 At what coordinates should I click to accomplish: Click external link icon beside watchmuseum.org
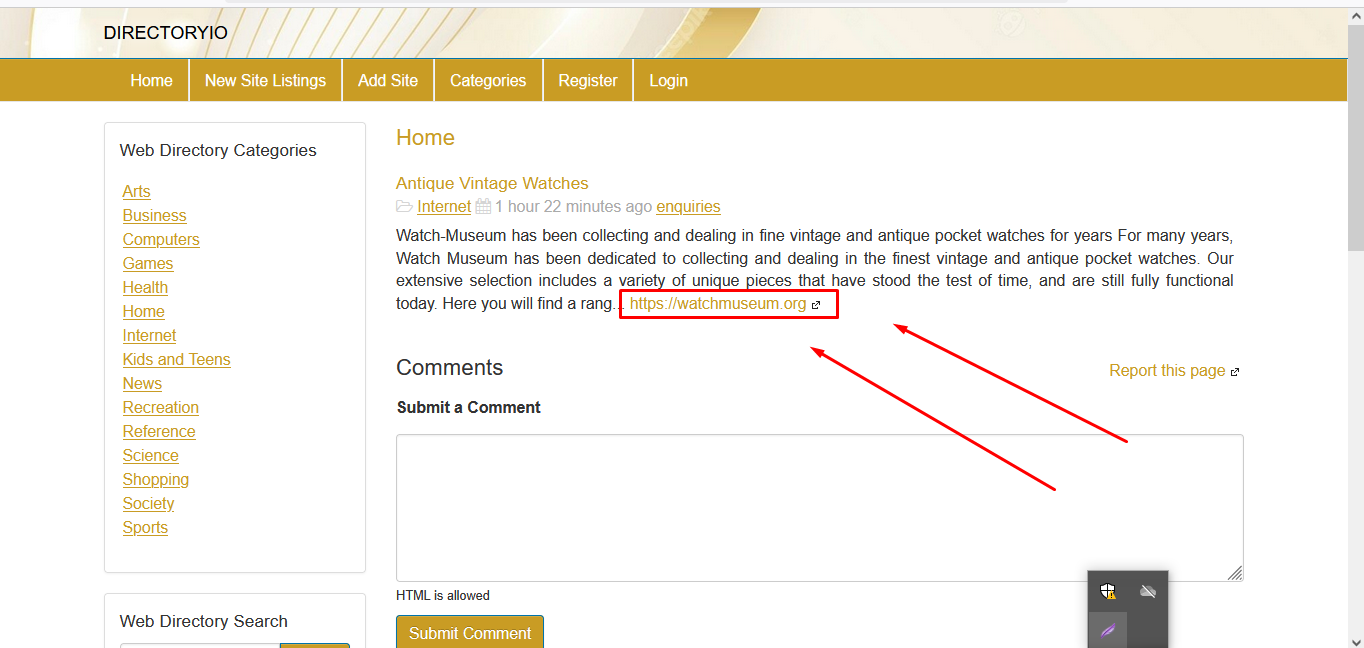point(816,305)
